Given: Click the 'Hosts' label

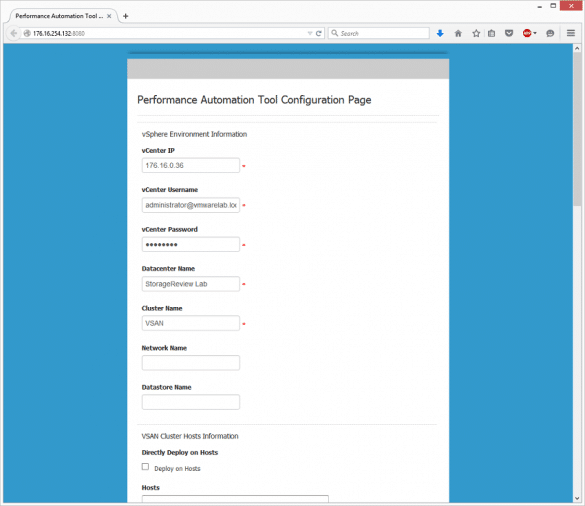Looking at the screenshot, I should pyautogui.click(x=151, y=488).
